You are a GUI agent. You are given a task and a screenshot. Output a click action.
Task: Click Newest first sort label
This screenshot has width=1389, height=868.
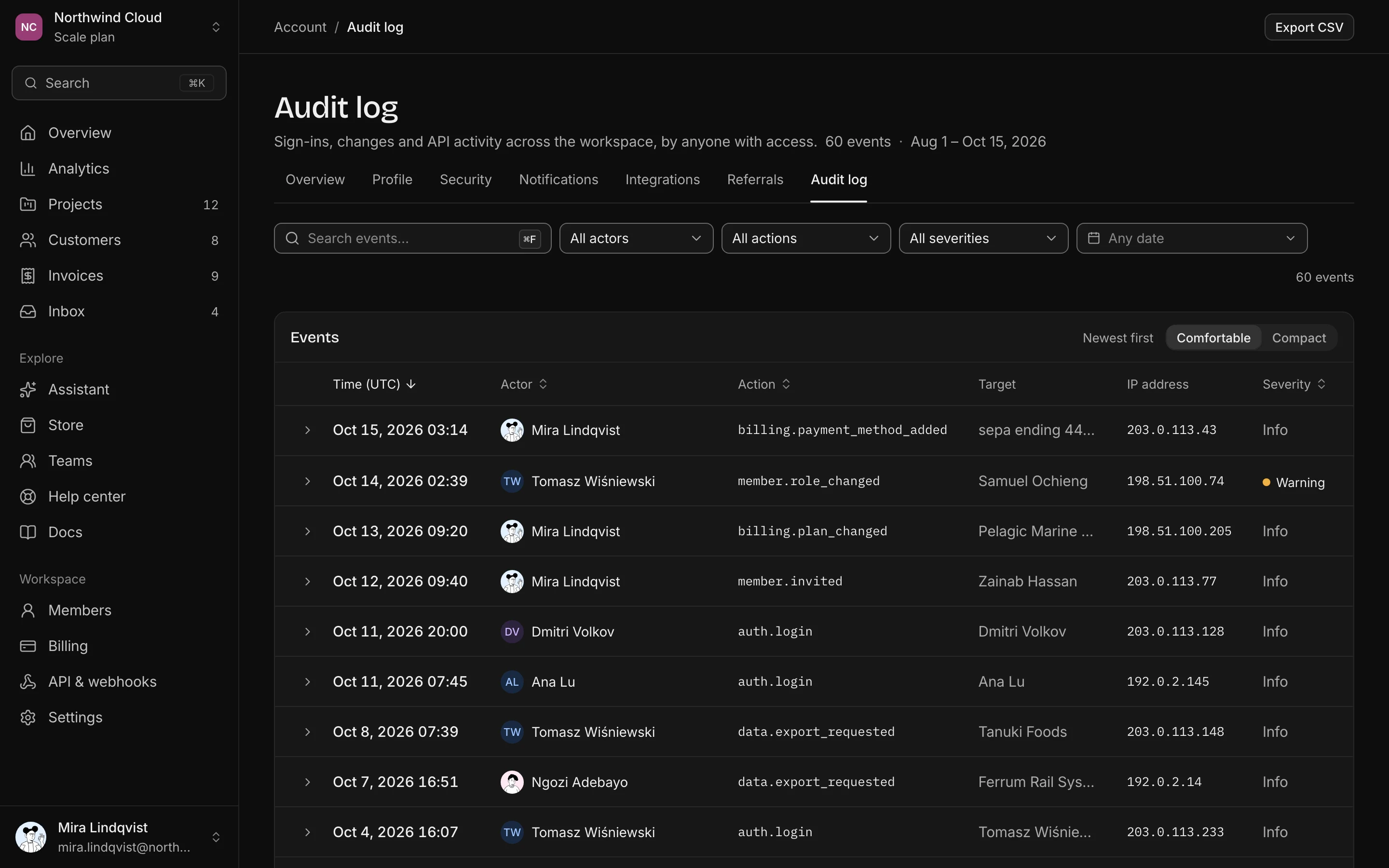pyautogui.click(x=1117, y=338)
